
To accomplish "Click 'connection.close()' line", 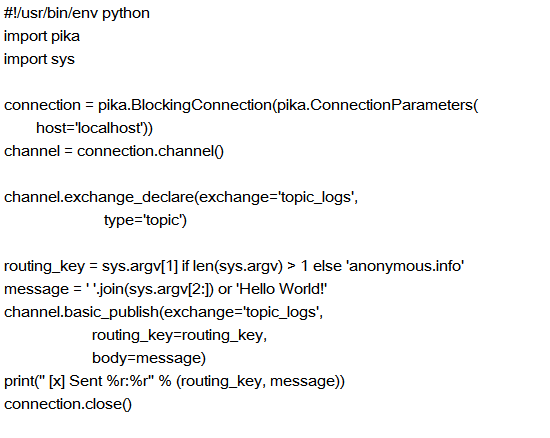I will [68, 404].
